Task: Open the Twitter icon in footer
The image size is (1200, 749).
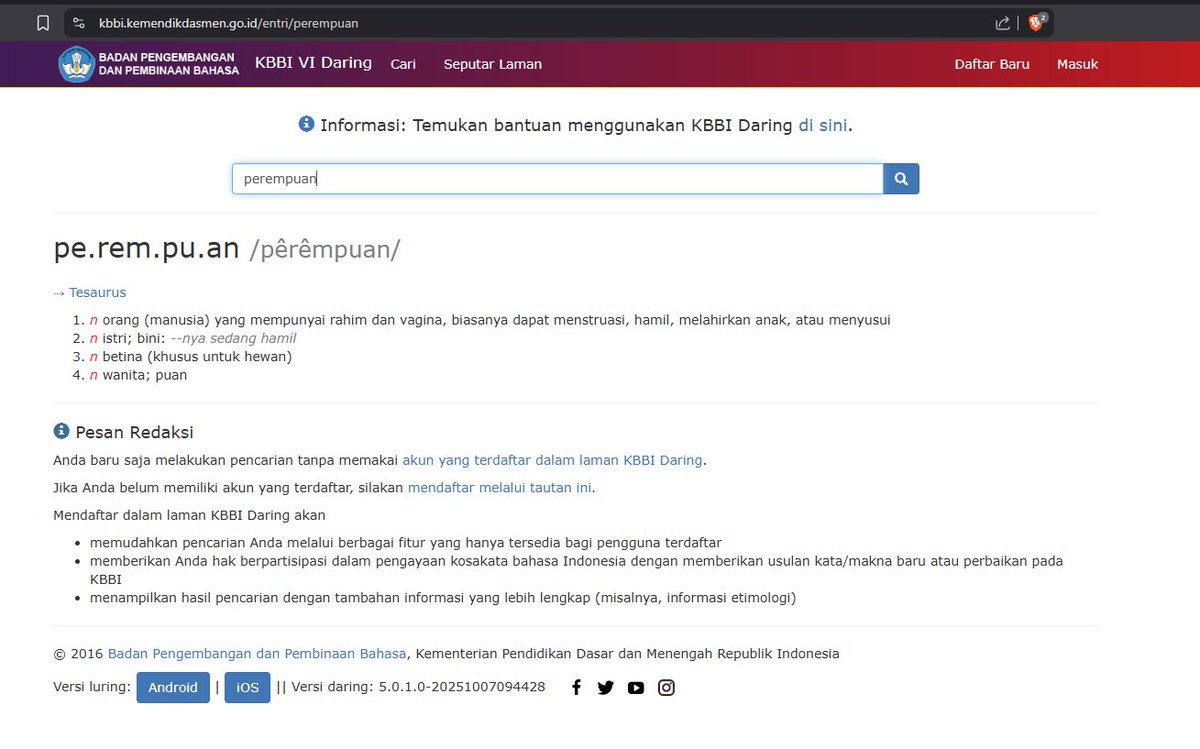Action: pyautogui.click(x=605, y=687)
